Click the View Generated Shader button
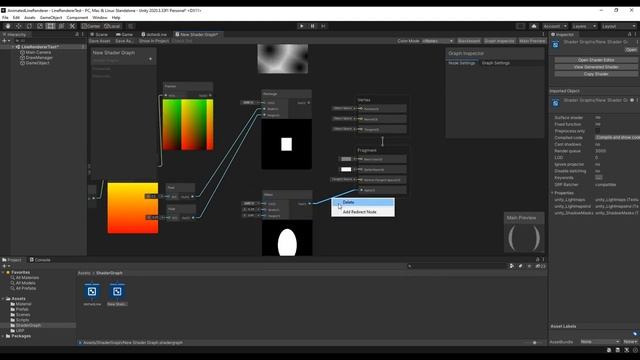This screenshot has height=360, width=640. 596,67
